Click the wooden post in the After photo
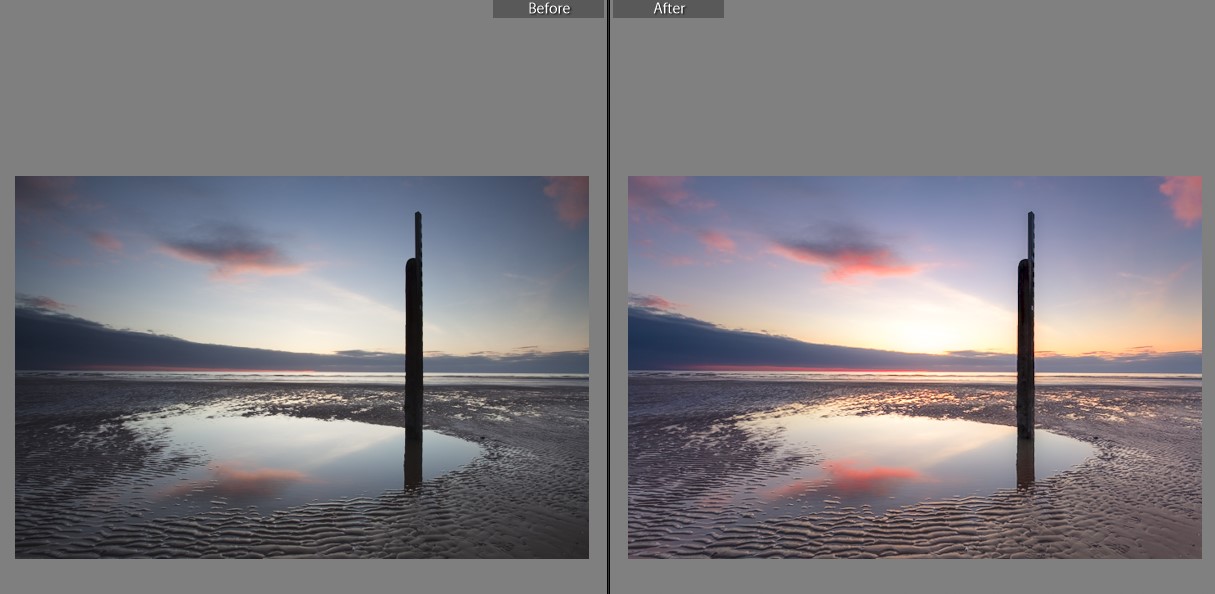The image size is (1215, 594). pyautogui.click(x=1025, y=330)
